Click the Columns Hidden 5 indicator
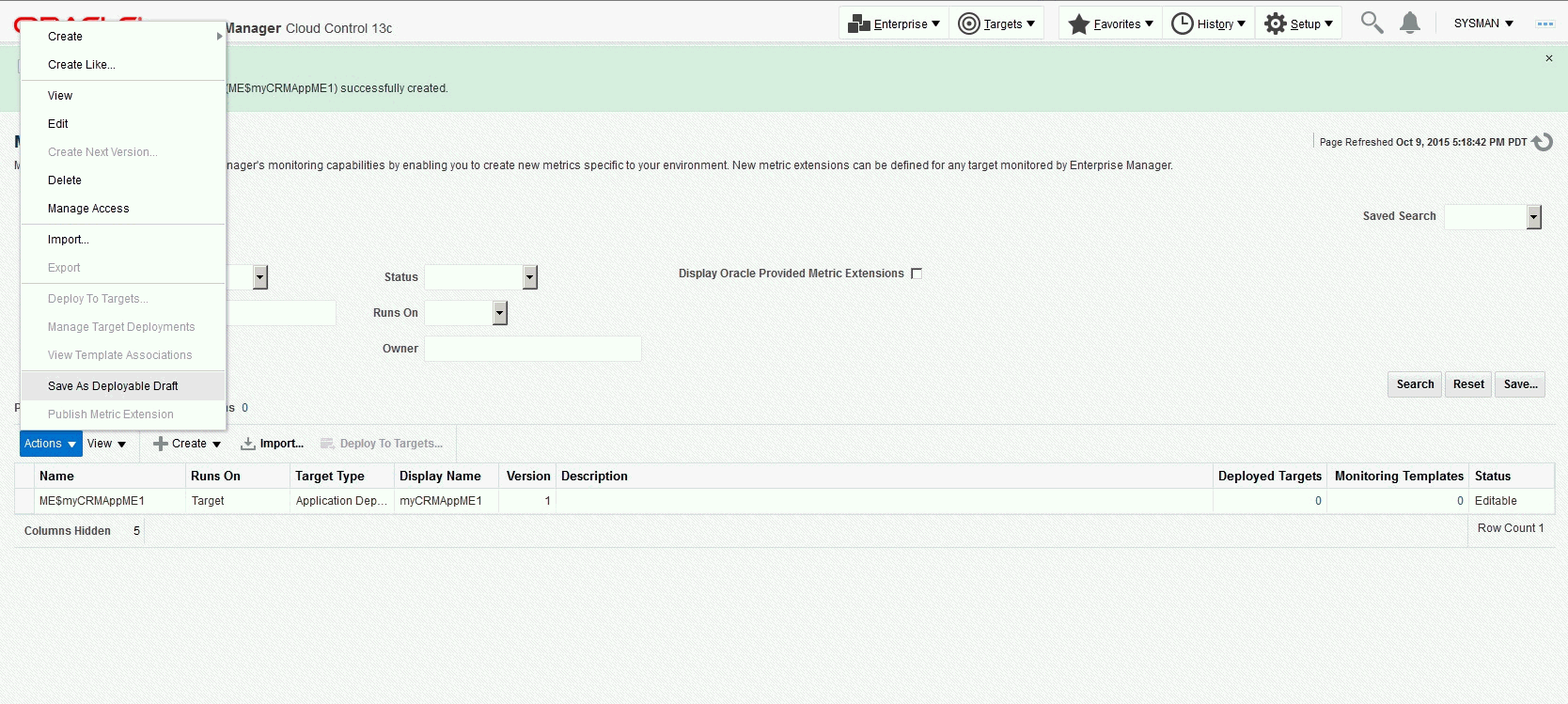1568x704 pixels. [x=82, y=531]
